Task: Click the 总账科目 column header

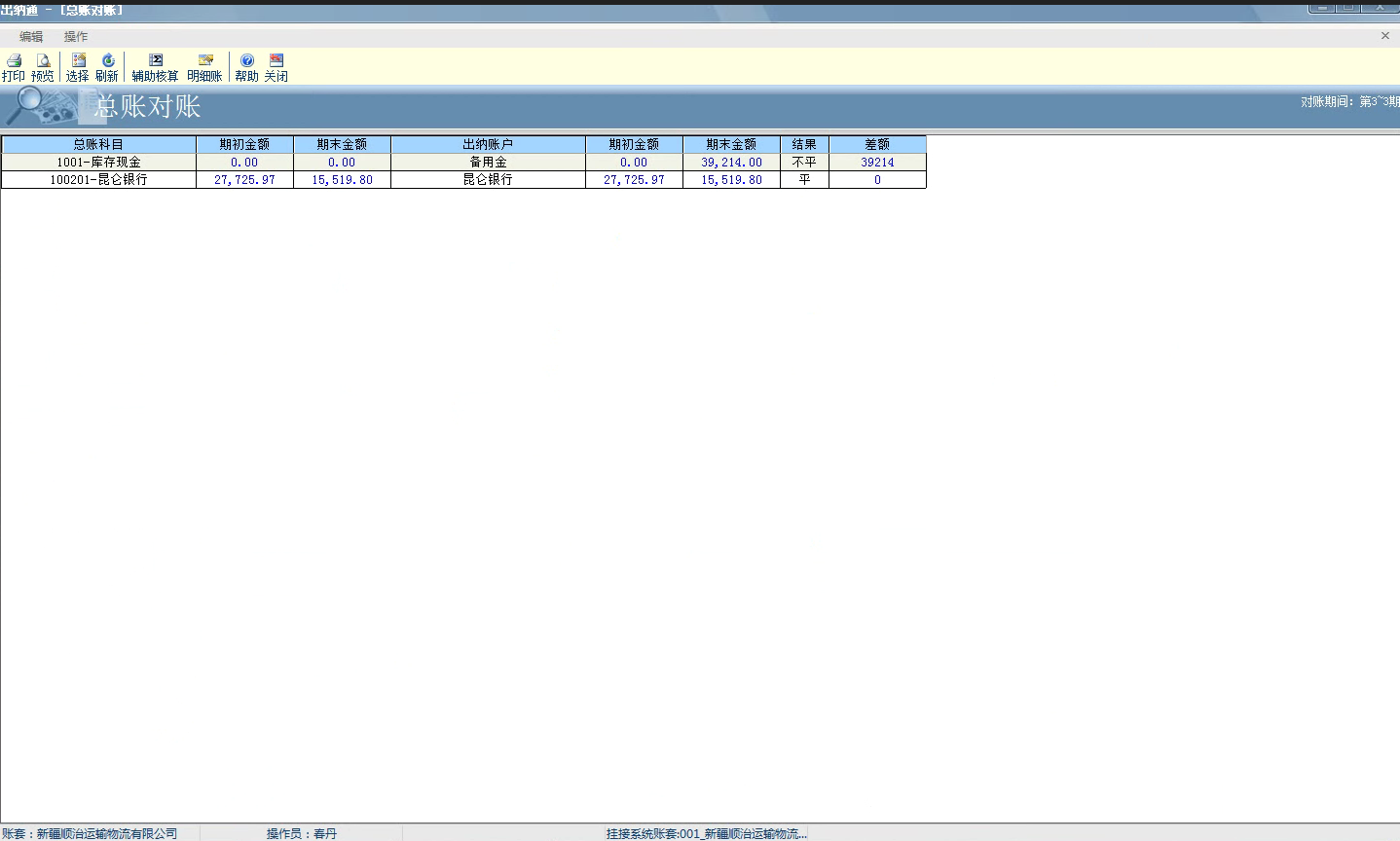Action: 98,144
